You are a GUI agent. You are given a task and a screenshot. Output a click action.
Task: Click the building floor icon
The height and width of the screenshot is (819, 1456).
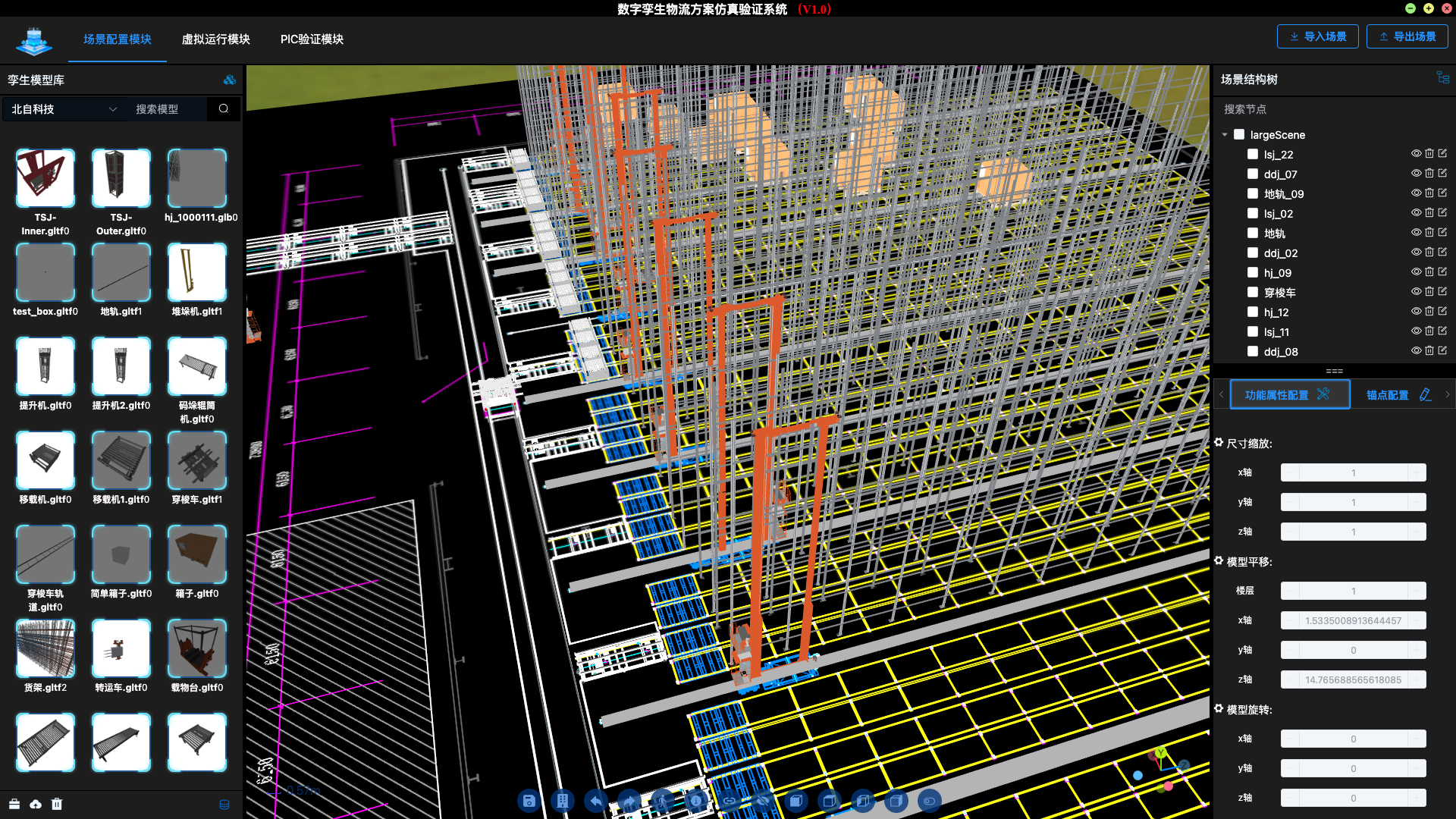coord(563,801)
